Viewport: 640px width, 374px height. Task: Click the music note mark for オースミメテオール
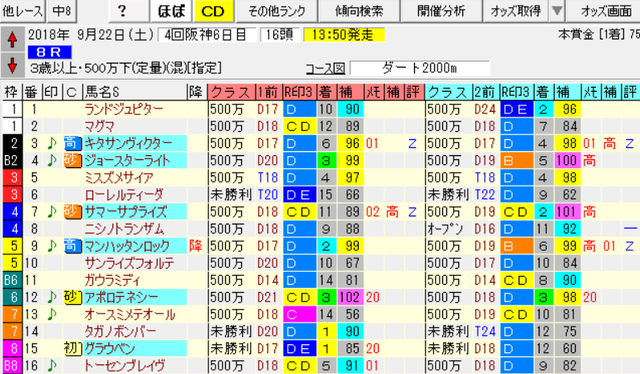pos(52,314)
